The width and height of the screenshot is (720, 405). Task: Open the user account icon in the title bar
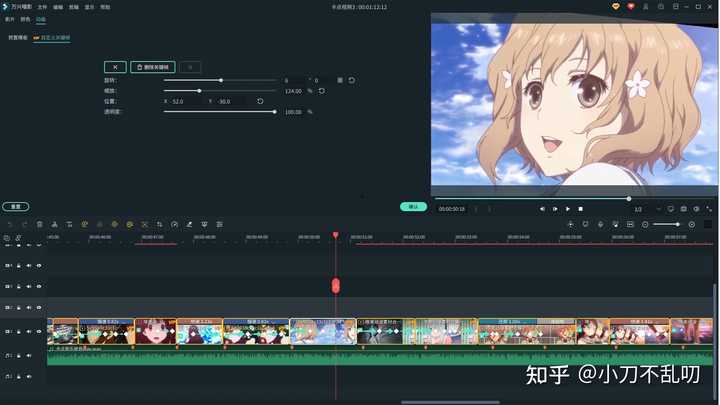[x=646, y=6]
